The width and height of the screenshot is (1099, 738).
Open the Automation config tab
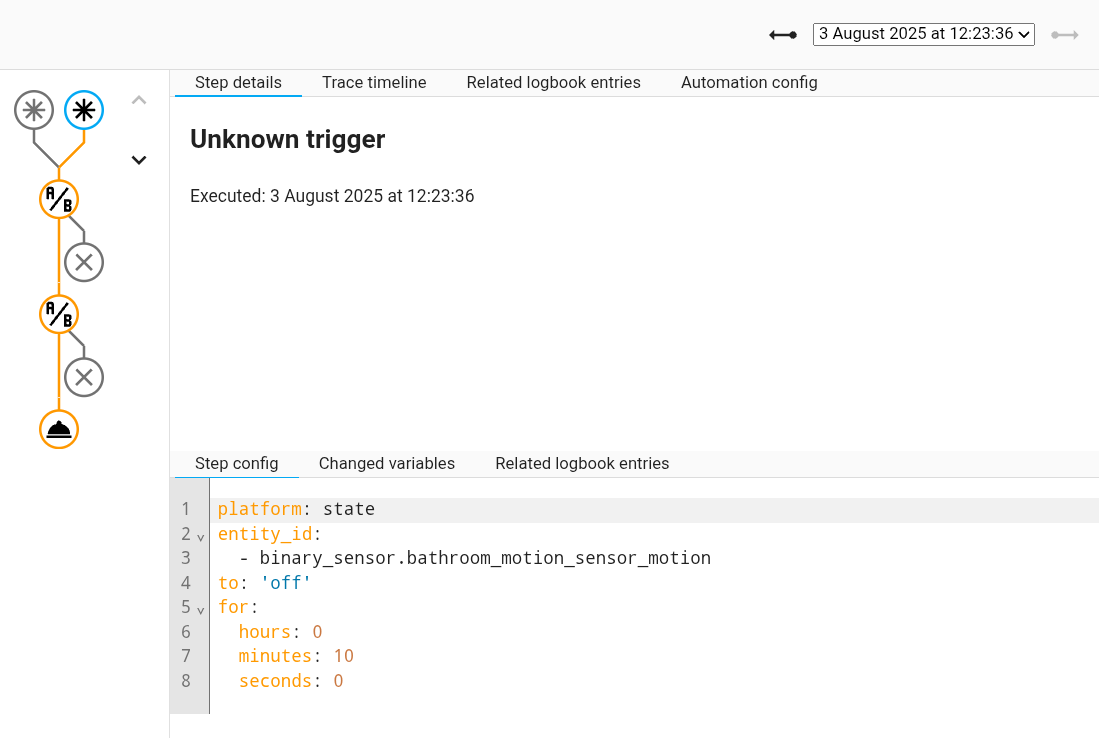click(748, 82)
